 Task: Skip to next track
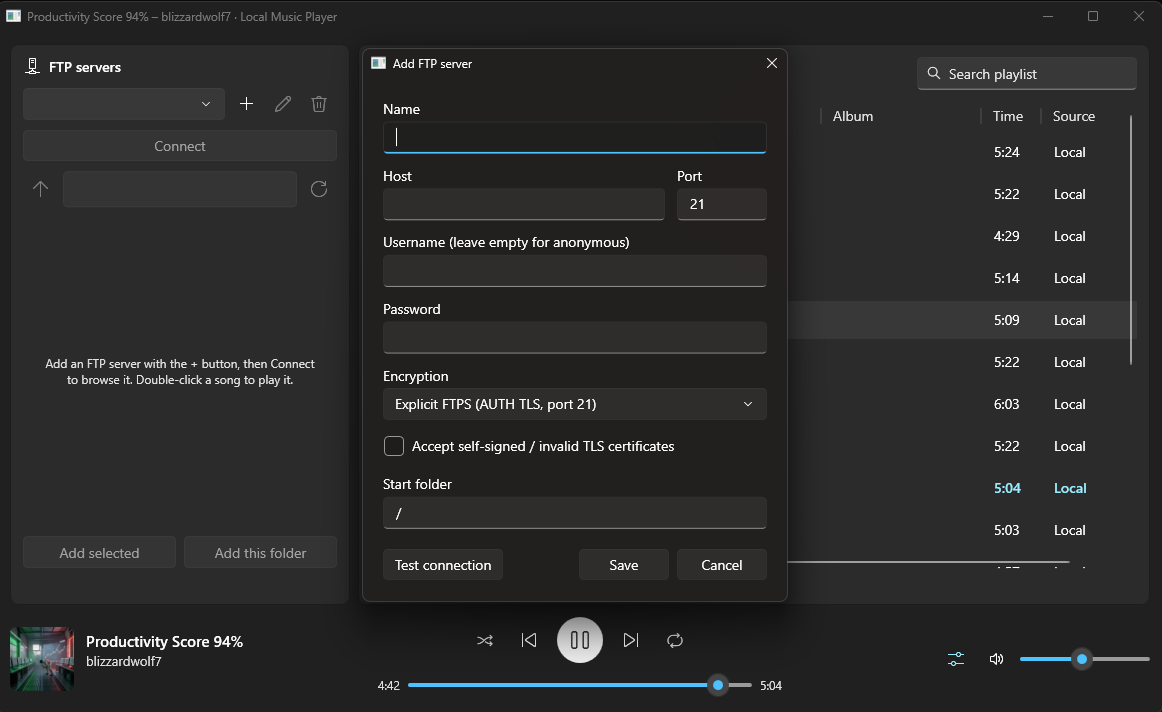631,640
